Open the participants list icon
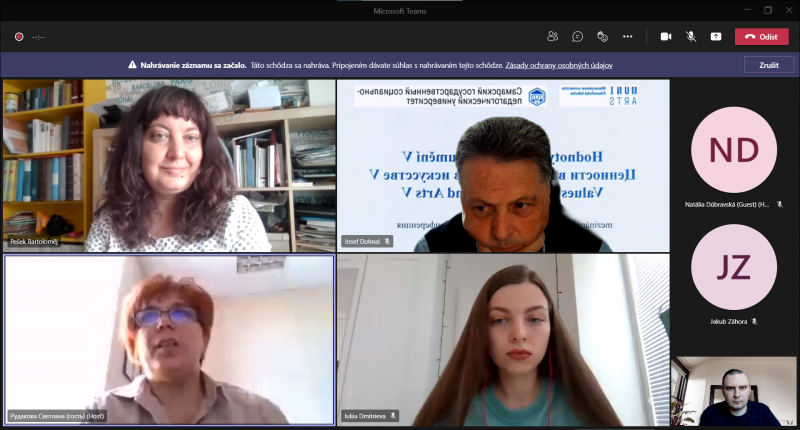The height and width of the screenshot is (430, 800). [552, 36]
